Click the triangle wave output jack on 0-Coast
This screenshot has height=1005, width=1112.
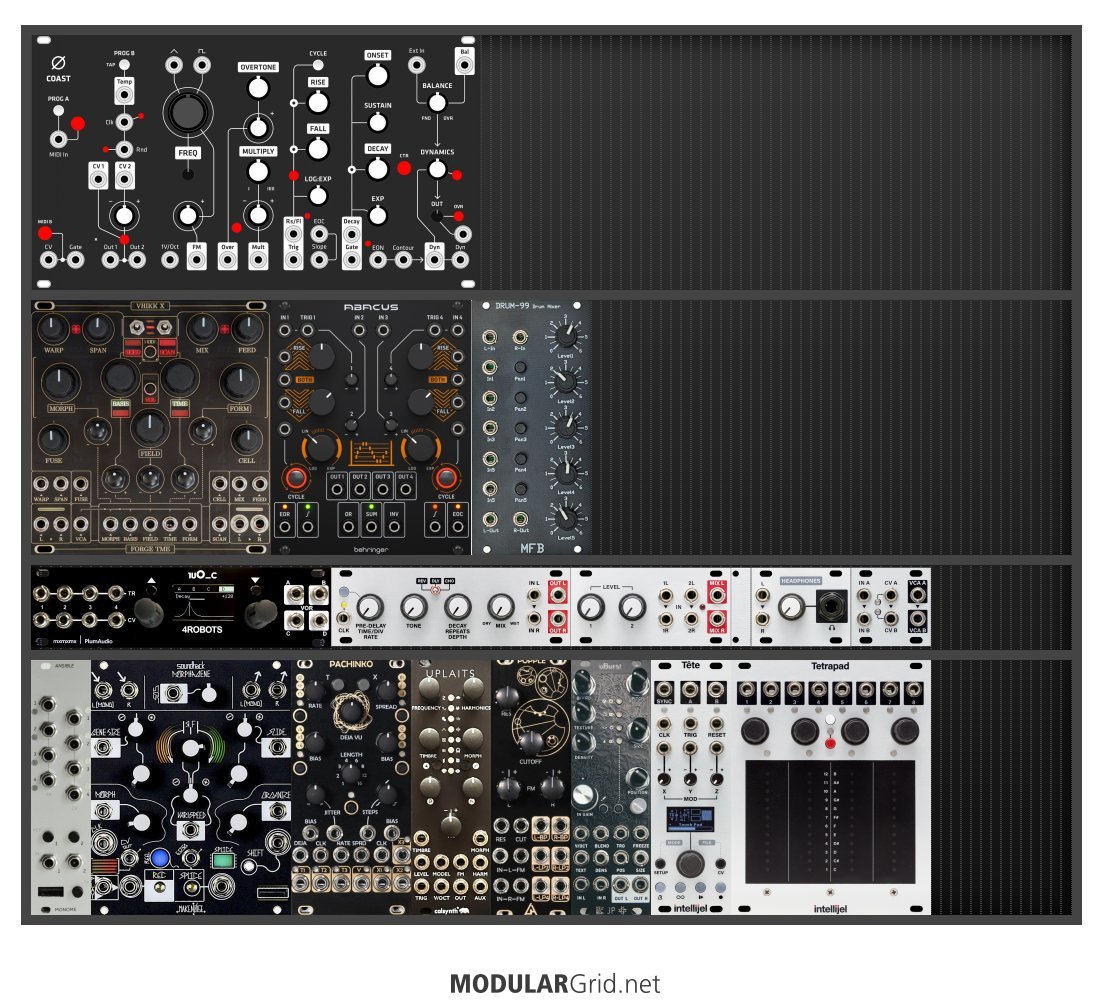174,66
